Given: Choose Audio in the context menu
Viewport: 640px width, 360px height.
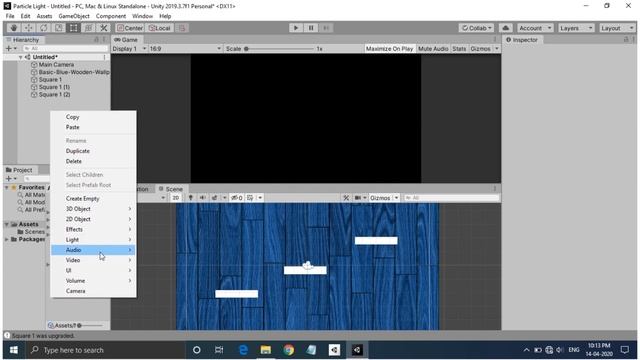Looking at the screenshot, I should [93, 250].
